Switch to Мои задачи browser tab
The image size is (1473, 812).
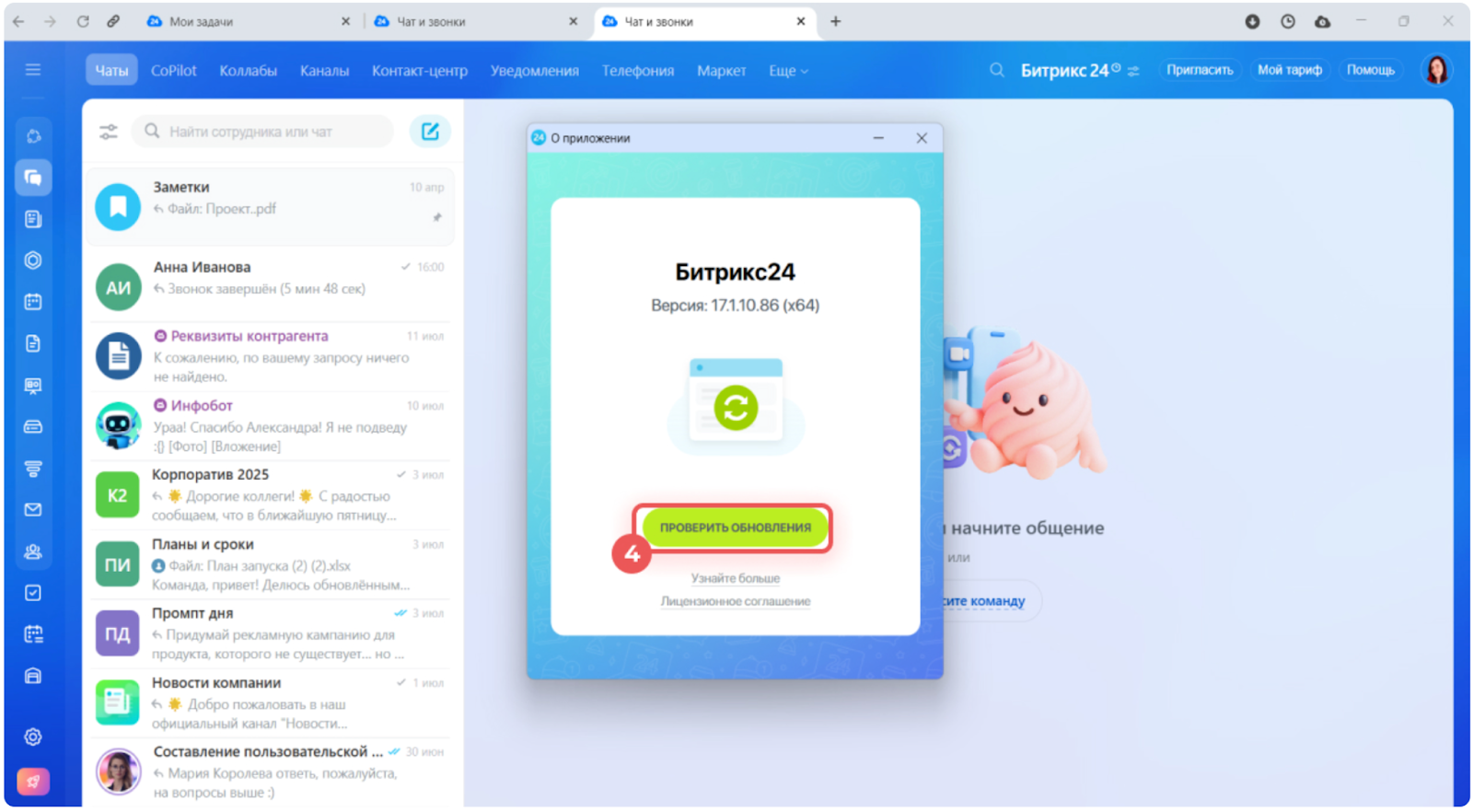pyautogui.click(x=249, y=21)
